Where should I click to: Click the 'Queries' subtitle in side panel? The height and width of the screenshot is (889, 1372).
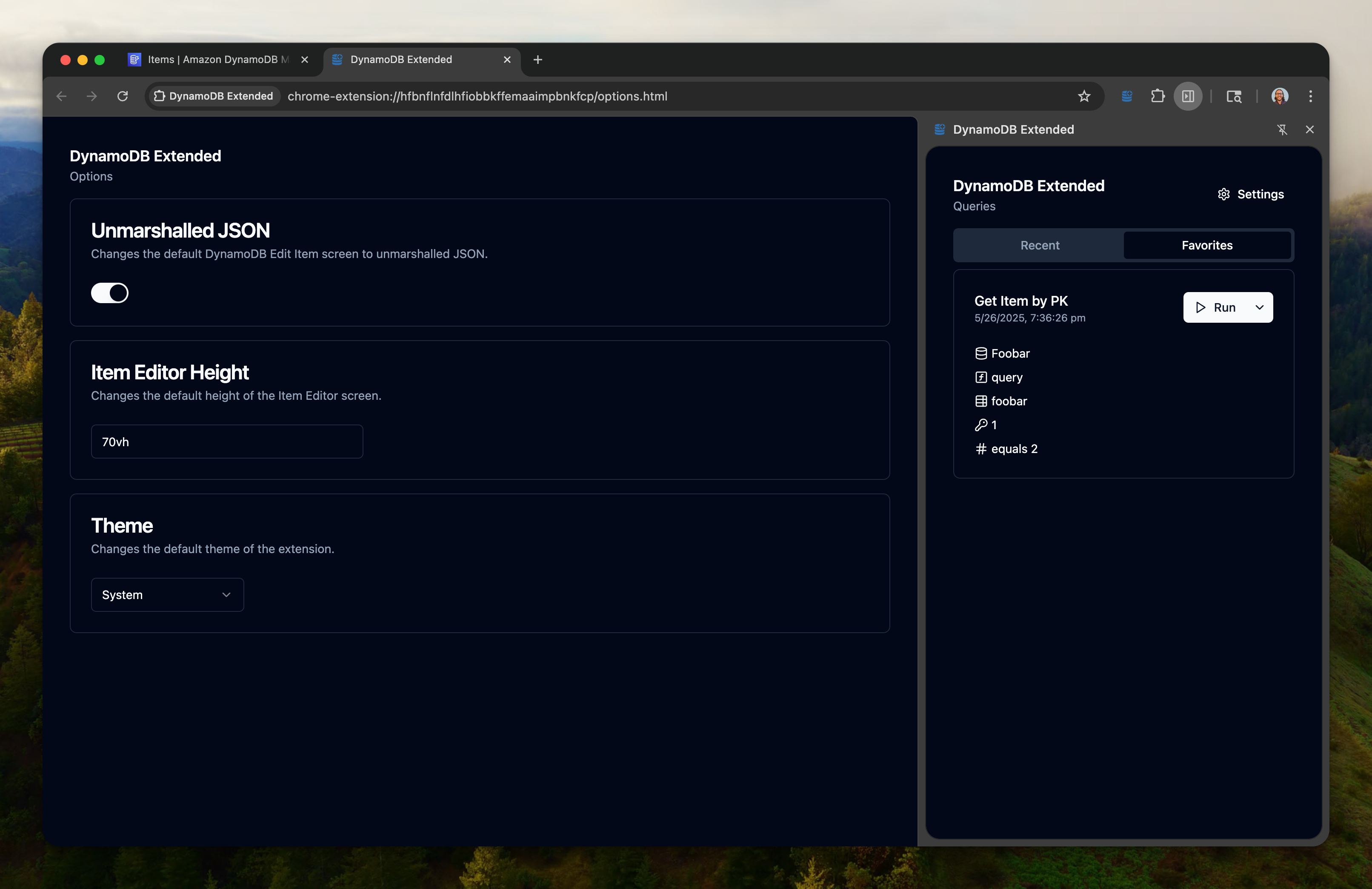(x=974, y=206)
